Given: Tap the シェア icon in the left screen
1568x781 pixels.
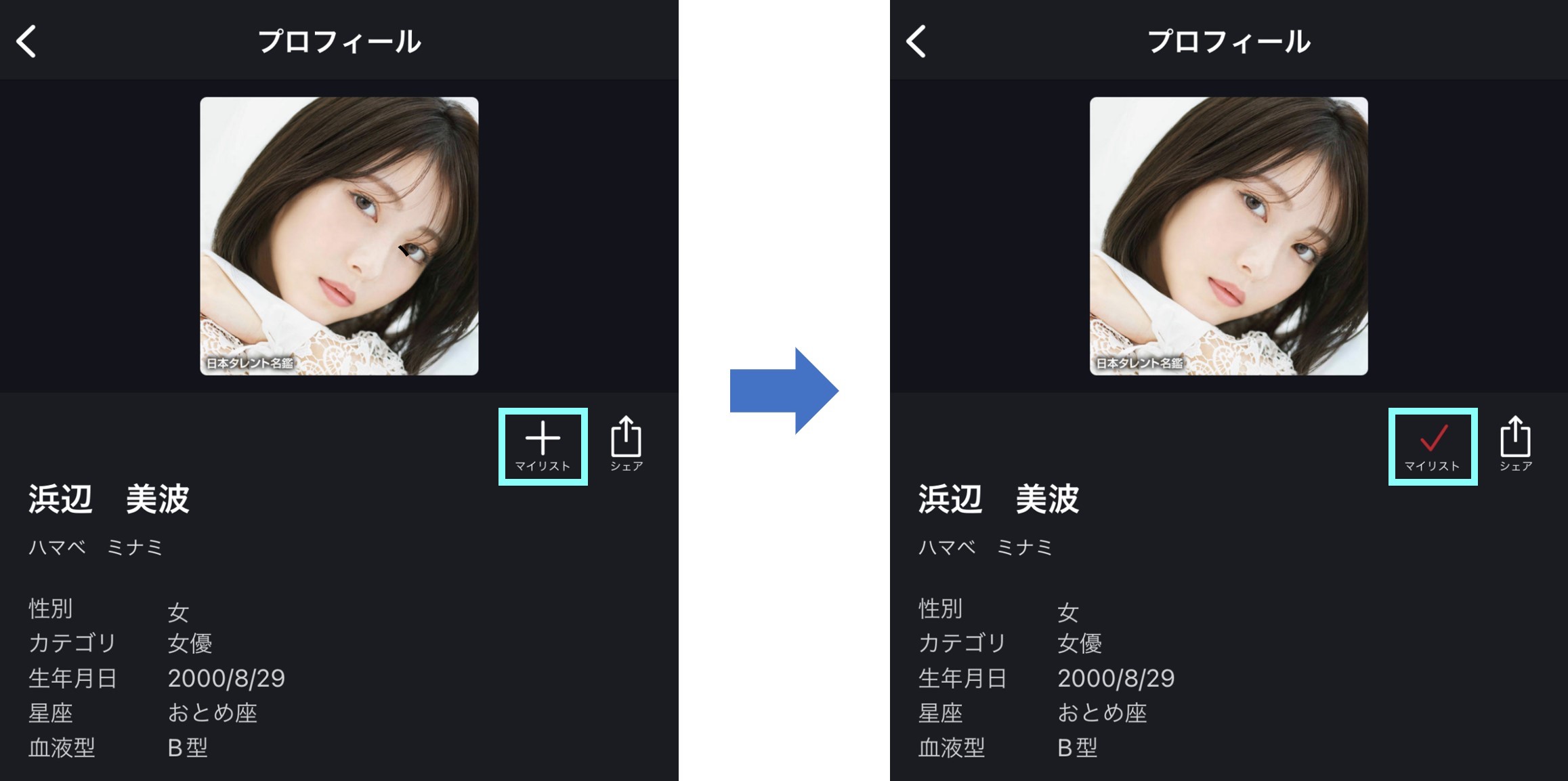Looking at the screenshot, I should (627, 444).
